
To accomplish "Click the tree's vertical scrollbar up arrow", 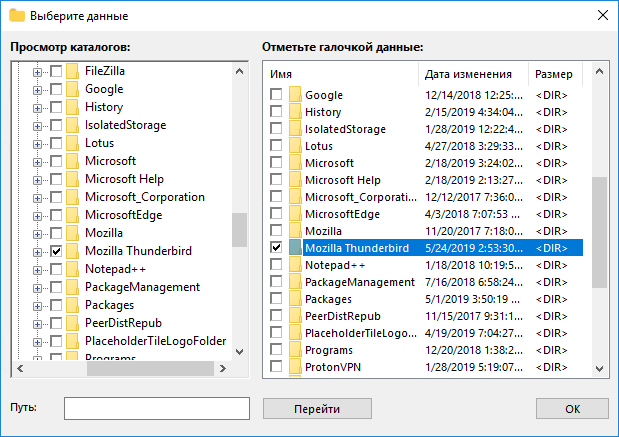I will [x=239, y=71].
